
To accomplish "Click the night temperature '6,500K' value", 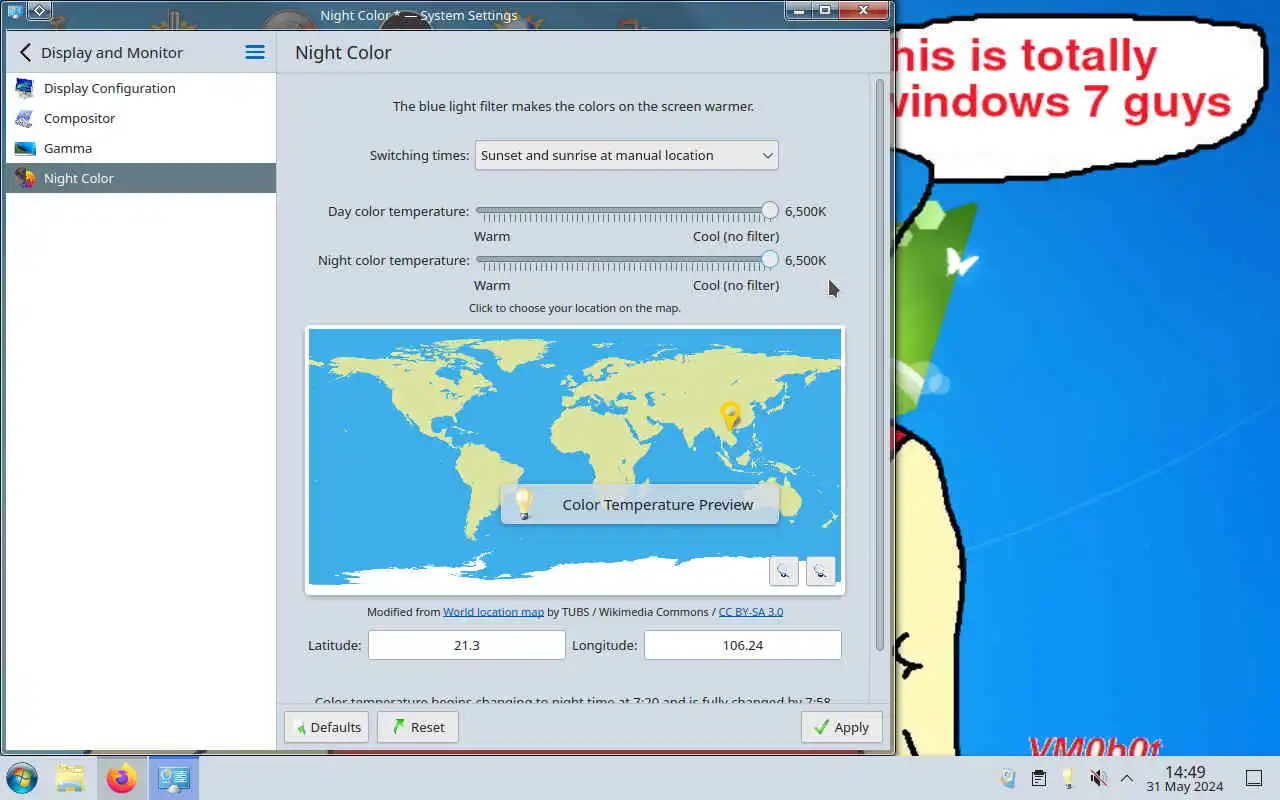I will (805, 260).
